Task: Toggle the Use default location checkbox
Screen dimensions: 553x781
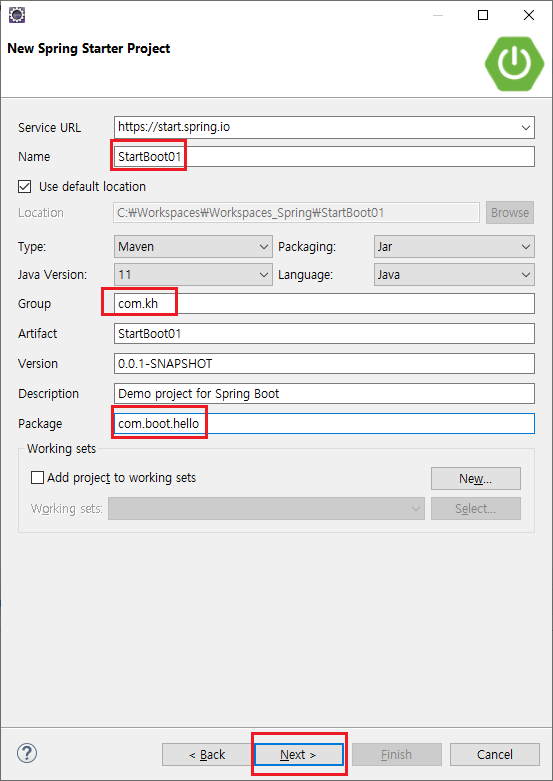Action: (24, 187)
